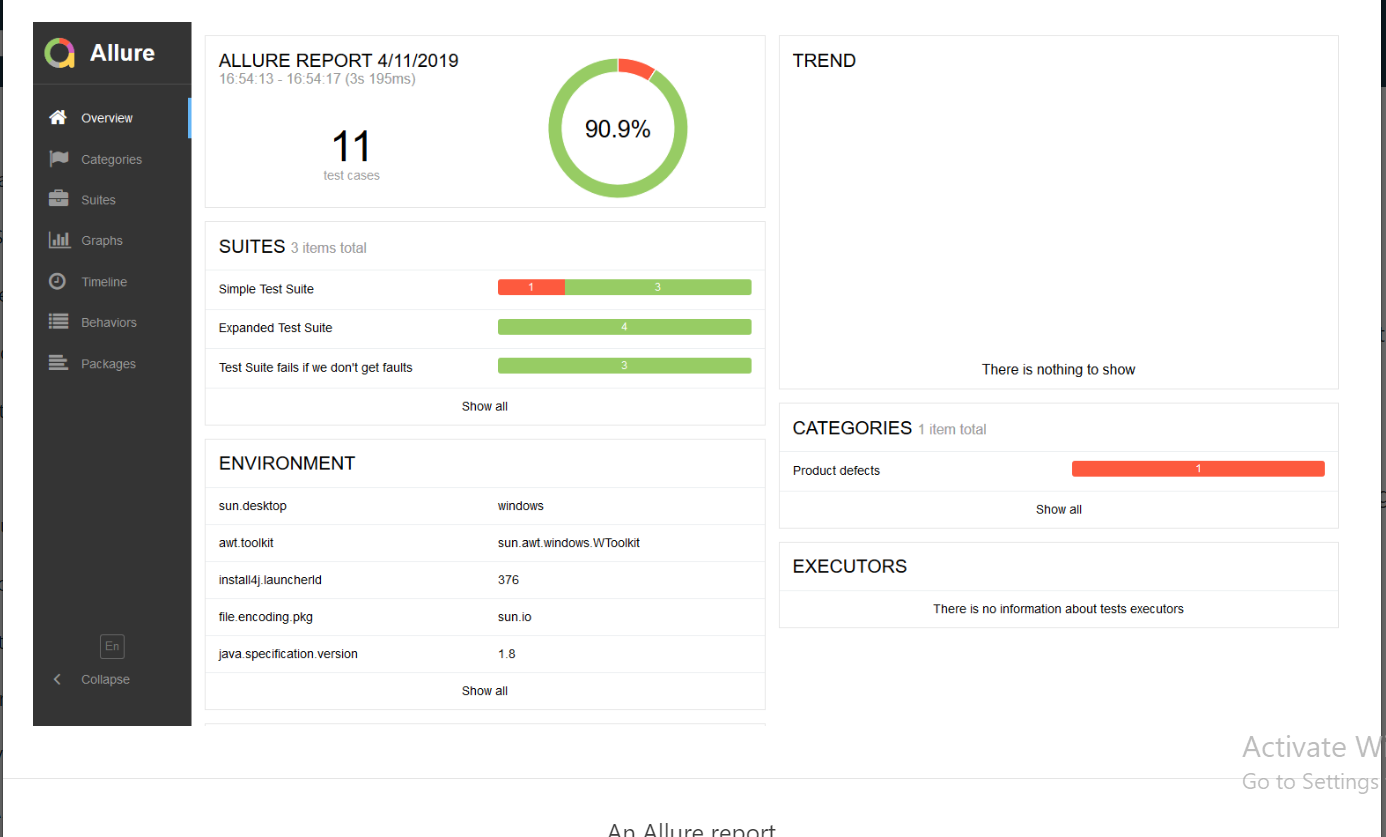This screenshot has width=1386, height=837.
Task: Select the Packages menu label
Action: coord(108,364)
